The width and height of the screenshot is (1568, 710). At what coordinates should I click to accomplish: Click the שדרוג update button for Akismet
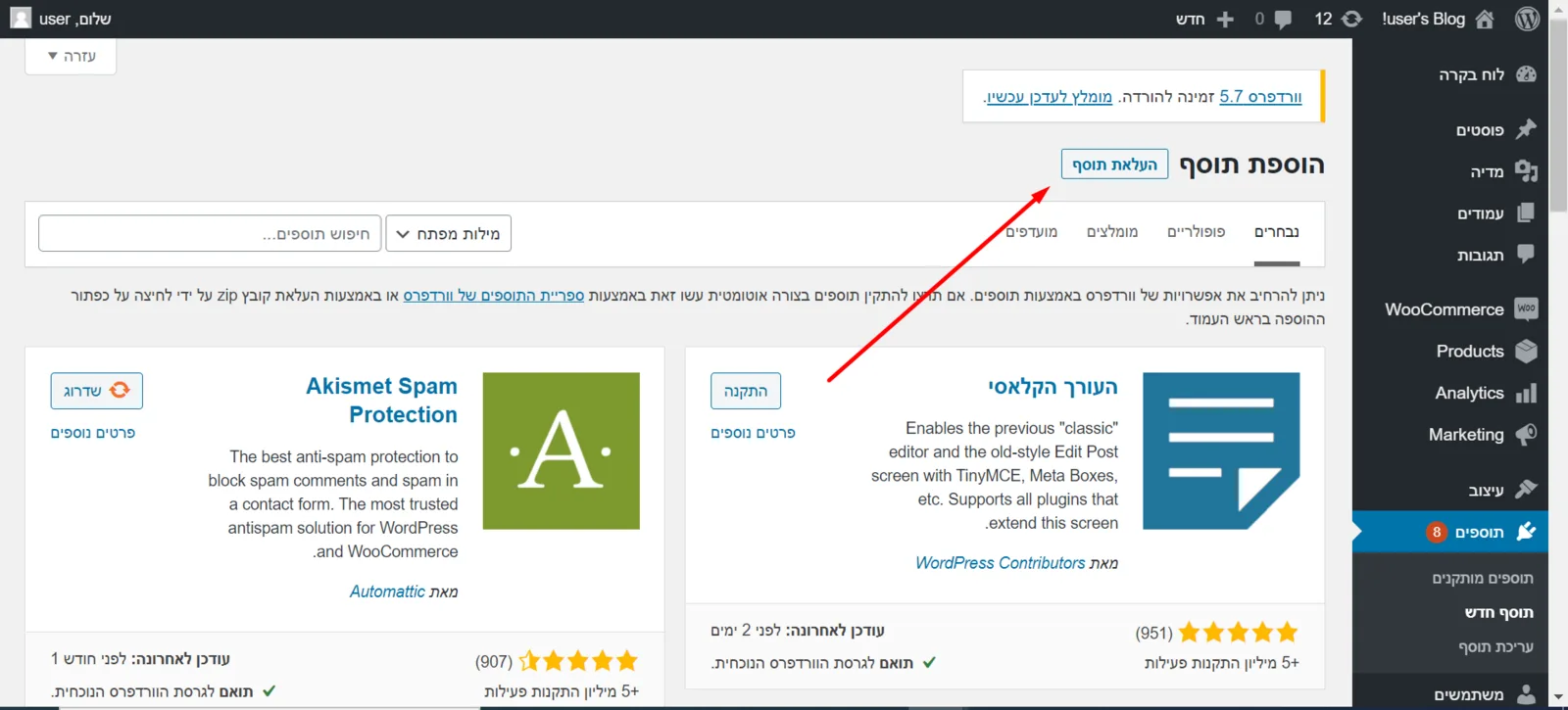pos(97,391)
